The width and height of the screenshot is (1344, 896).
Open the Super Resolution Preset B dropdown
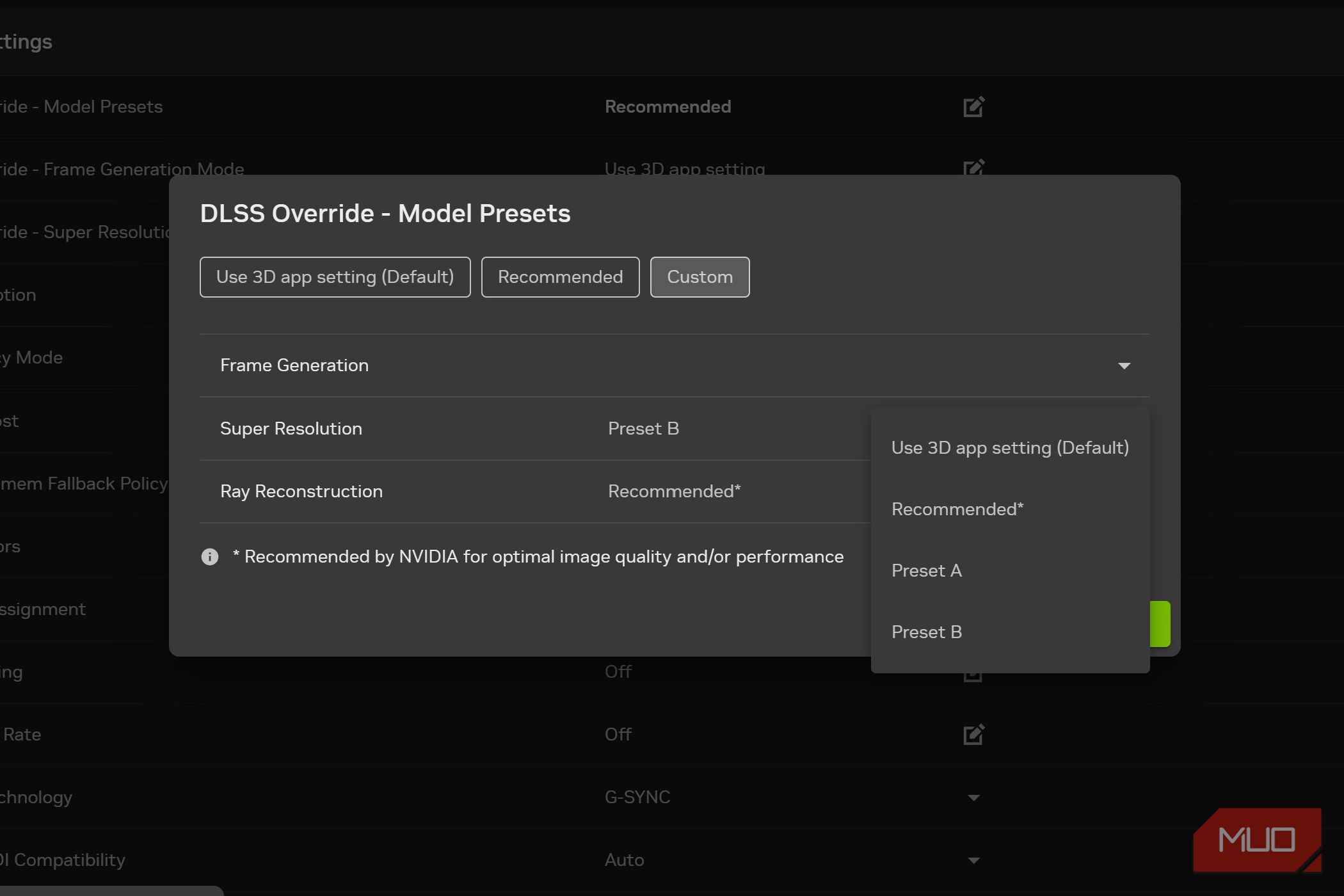click(x=643, y=428)
